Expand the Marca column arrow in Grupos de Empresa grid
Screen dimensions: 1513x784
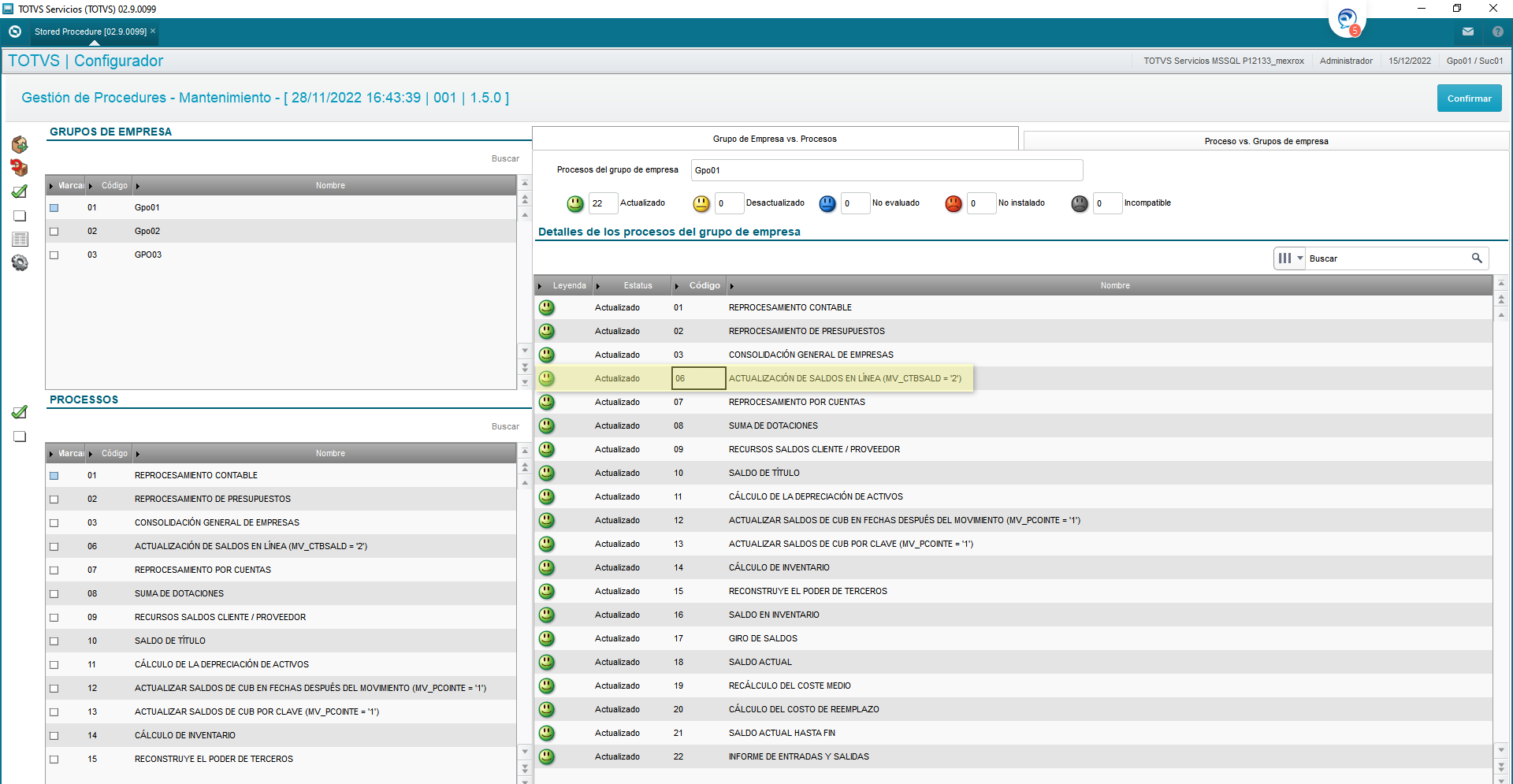coord(51,186)
